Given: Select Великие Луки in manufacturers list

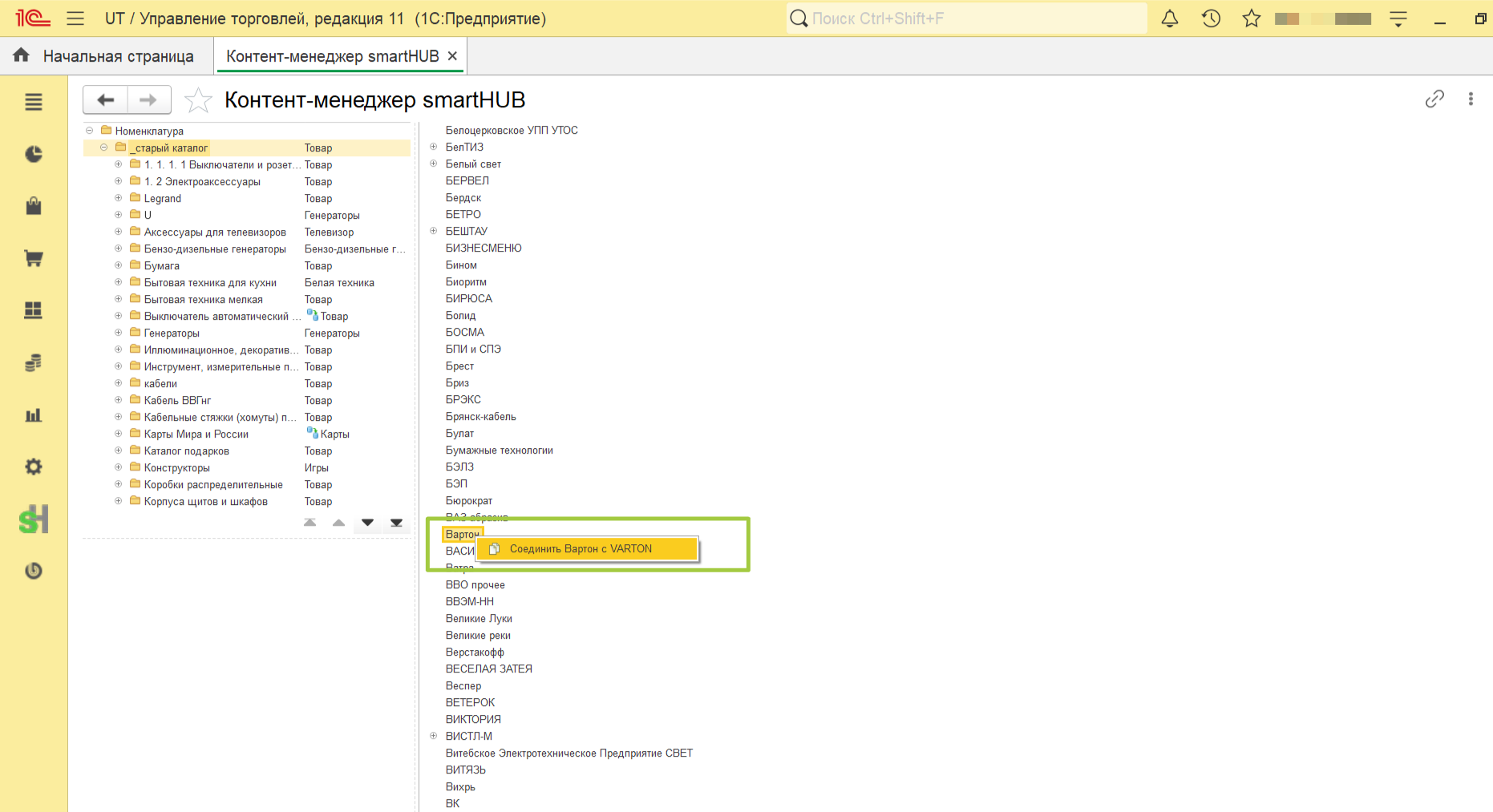Looking at the screenshot, I should (x=479, y=619).
